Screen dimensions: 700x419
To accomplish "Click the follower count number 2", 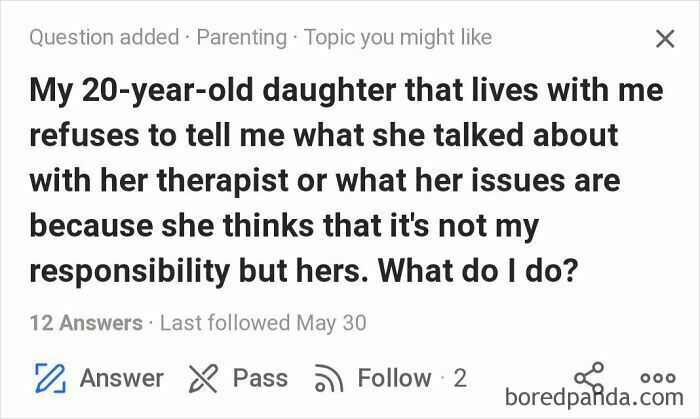I will (x=460, y=378).
